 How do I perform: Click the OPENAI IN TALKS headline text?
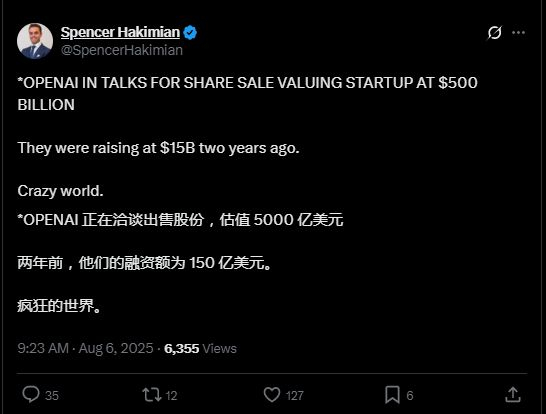[247, 94]
